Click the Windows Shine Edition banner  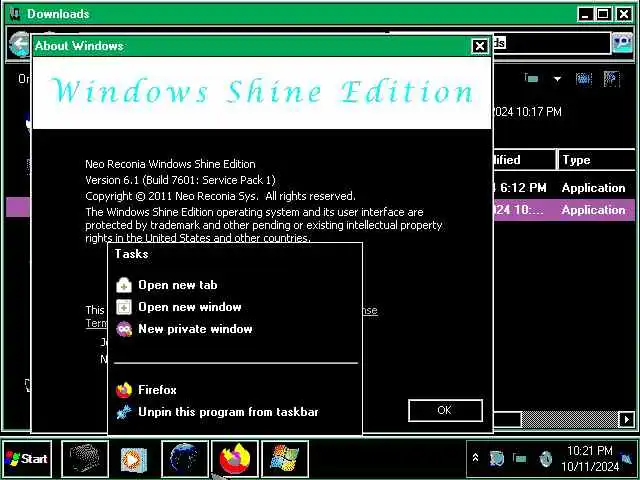262,93
